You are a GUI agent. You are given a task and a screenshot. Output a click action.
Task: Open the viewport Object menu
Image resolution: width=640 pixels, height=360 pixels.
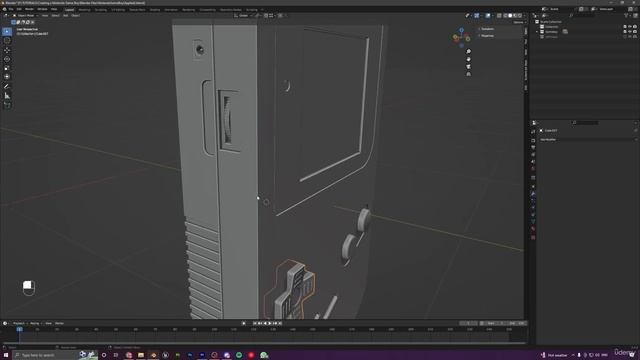click(76, 16)
